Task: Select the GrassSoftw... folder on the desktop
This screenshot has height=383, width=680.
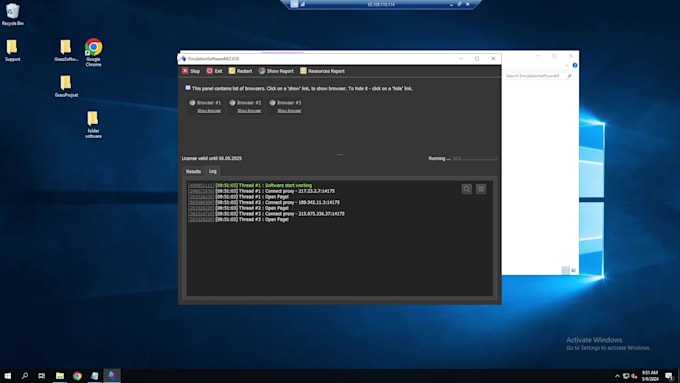Action: tap(66, 50)
